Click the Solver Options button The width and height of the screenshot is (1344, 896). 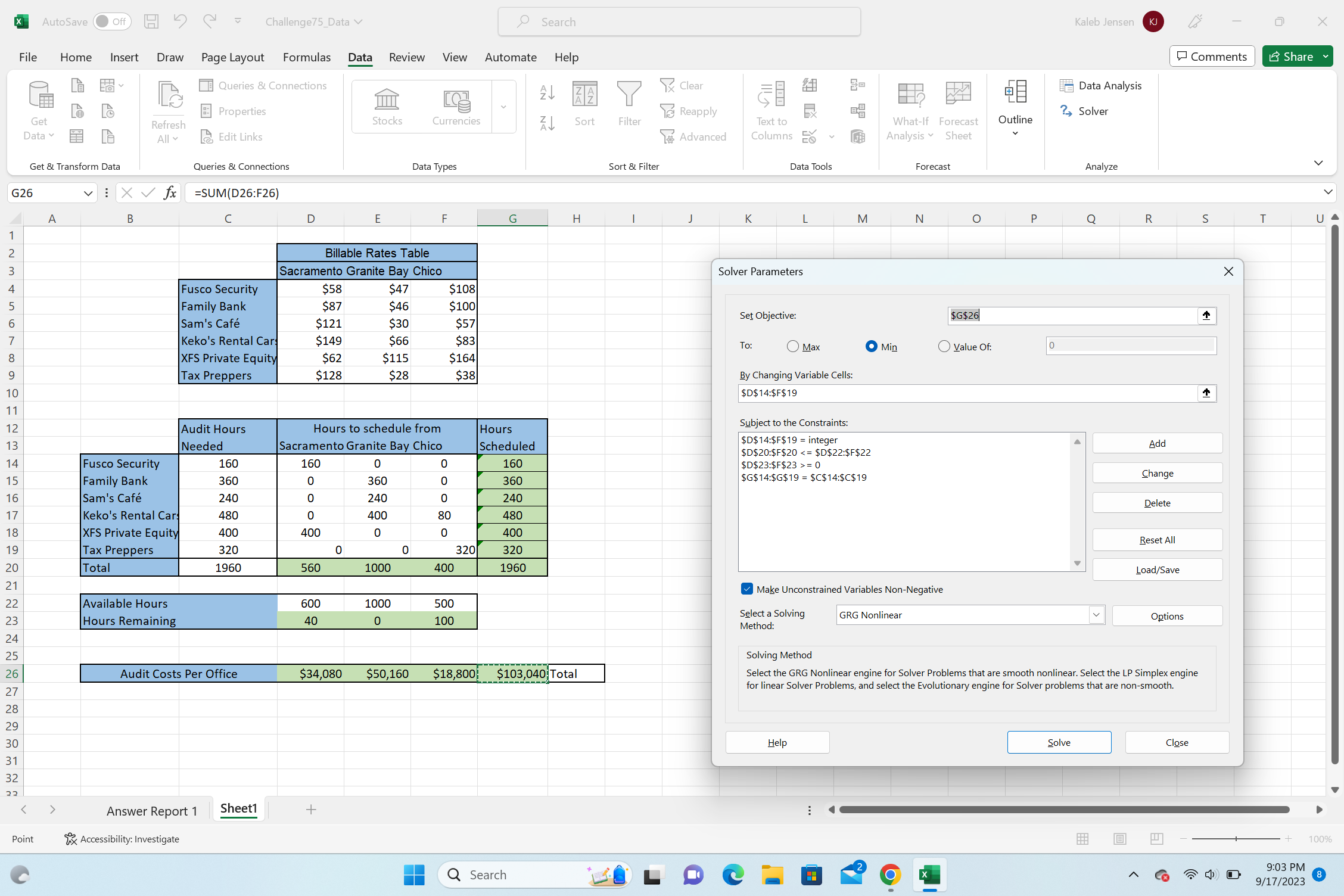tap(1166, 616)
